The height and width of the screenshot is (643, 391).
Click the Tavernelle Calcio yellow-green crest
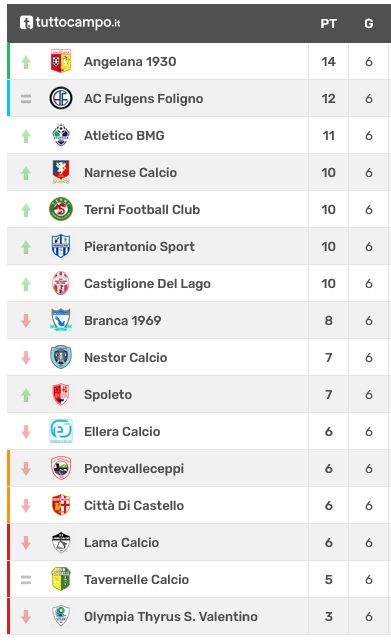click(x=61, y=579)
